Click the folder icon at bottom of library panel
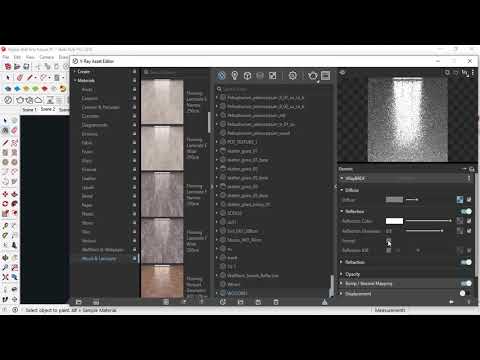The image size is (480, 360). pos(79,302)
